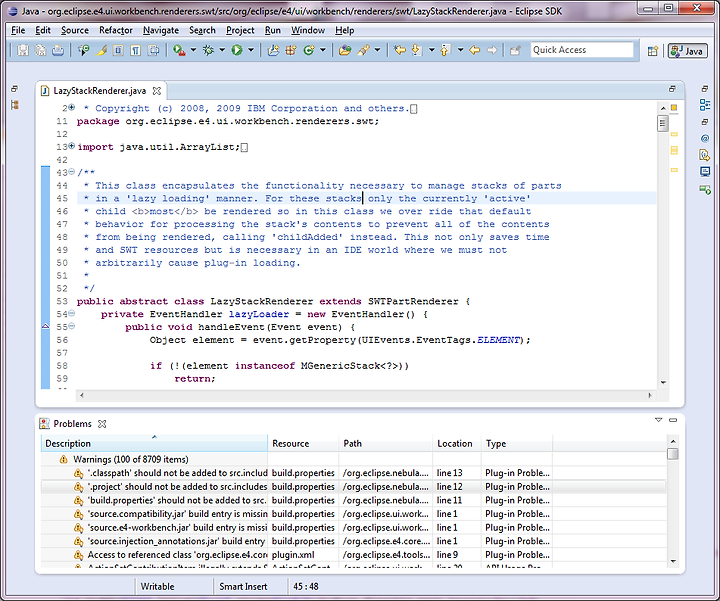Image resolution: width=720 pixels, height=601 pixels.
Task: Click top yellow warning marker in overview ruler
Action: pos(674,134)
